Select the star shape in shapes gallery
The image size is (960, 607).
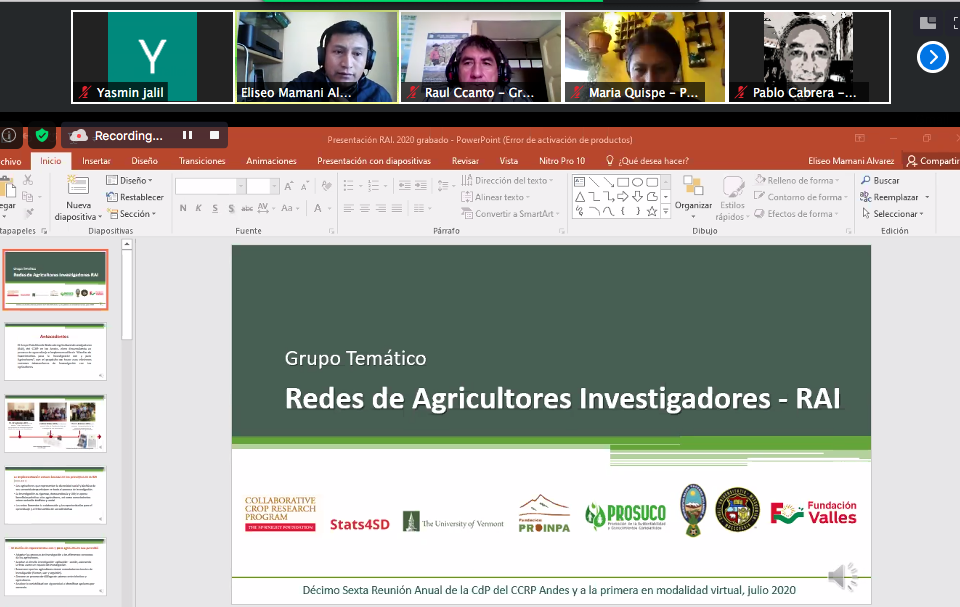pyautogui.click(x=652, y=211)
